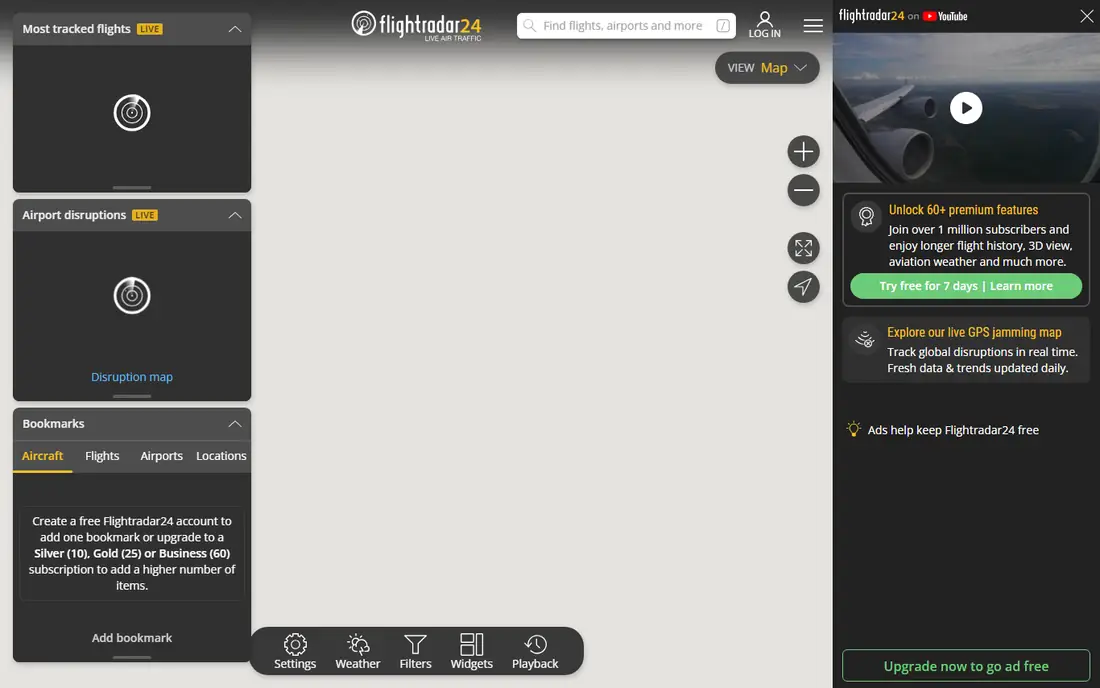The width and height of the screenshot is (1100, 688).
Task: Open the hamburger main menu
Action: pyautogui.click(x=813, y=26)
